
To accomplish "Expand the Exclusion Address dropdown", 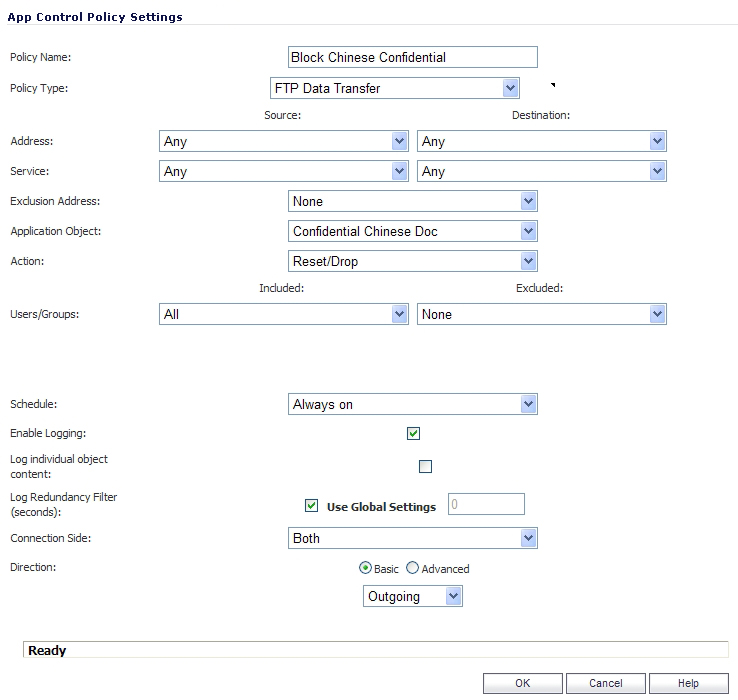I will click(413, 201).
